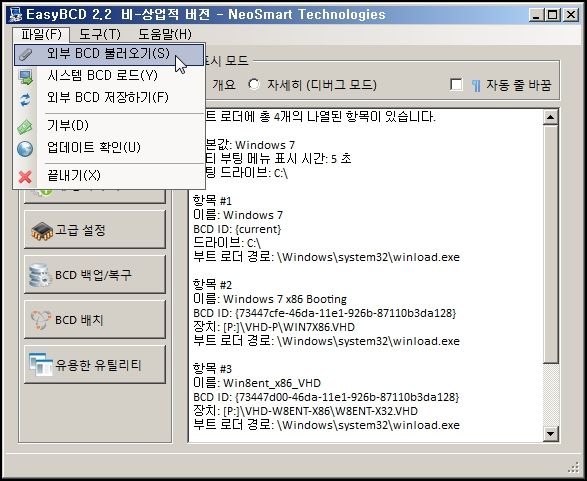Click the scrollbar up arrow
This screenshot has height=481, width=587.
[550, 118]
